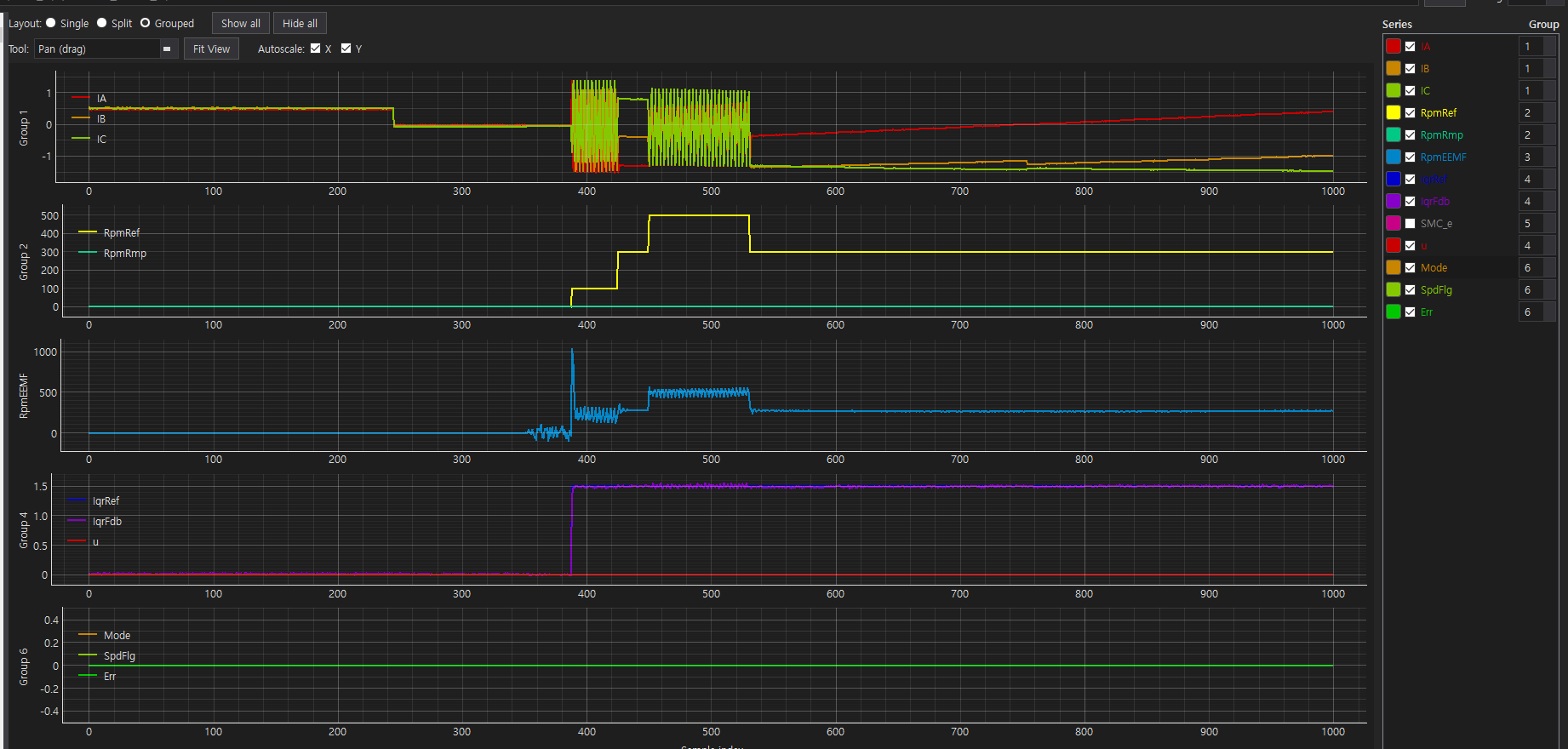
Task: Edit the Group field of RpmRef
Action: pyautogui.click(x=1537, y=112)
